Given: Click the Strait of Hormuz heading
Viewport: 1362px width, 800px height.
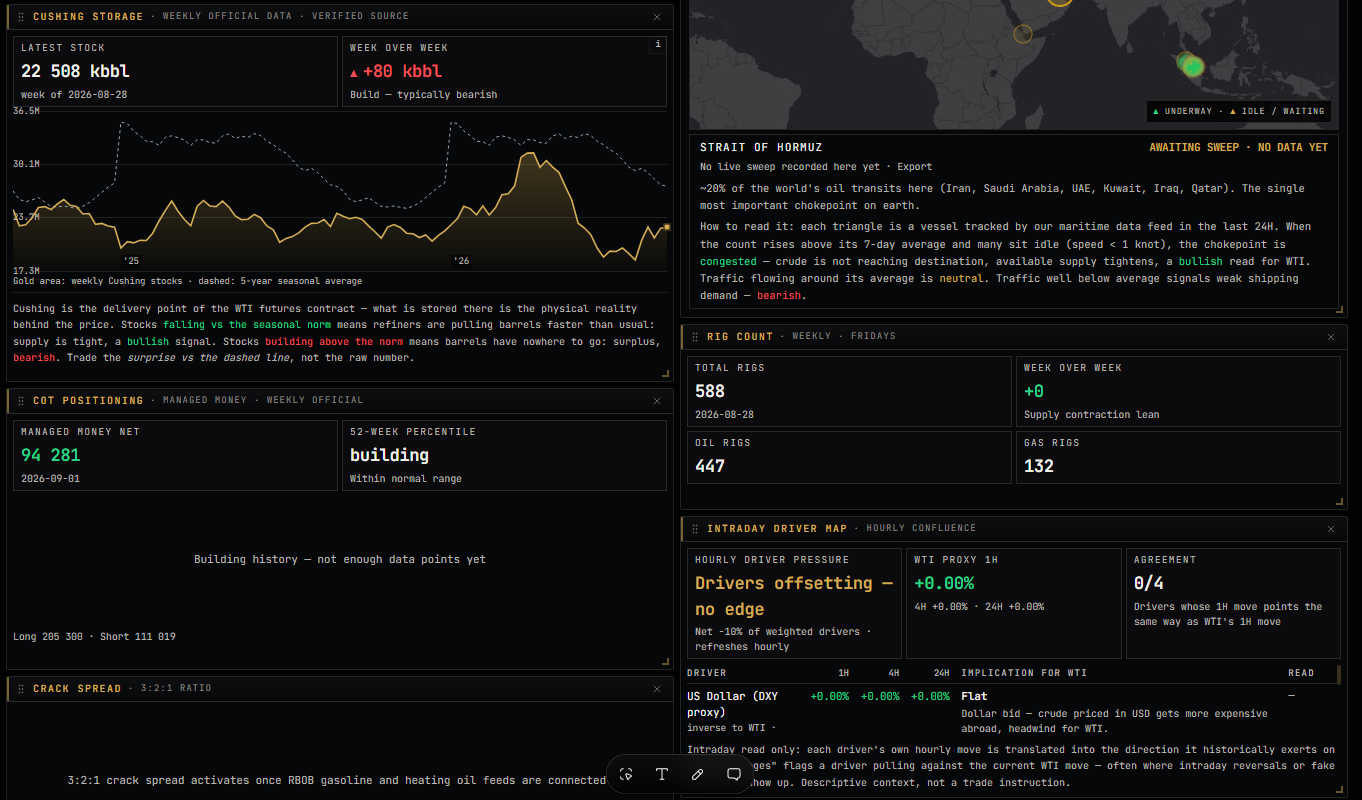Looking at the screenshot, I should pos(761,148).
